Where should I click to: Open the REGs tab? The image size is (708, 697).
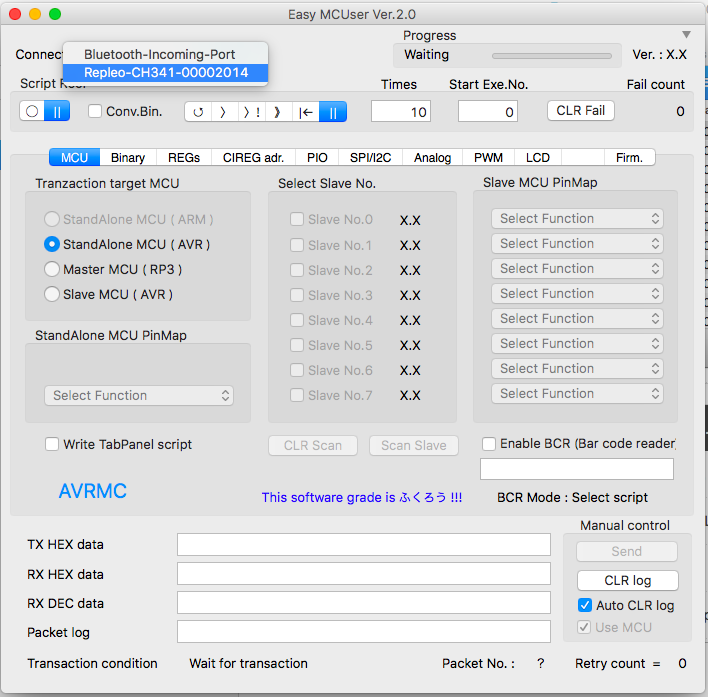tap(184, 158)
